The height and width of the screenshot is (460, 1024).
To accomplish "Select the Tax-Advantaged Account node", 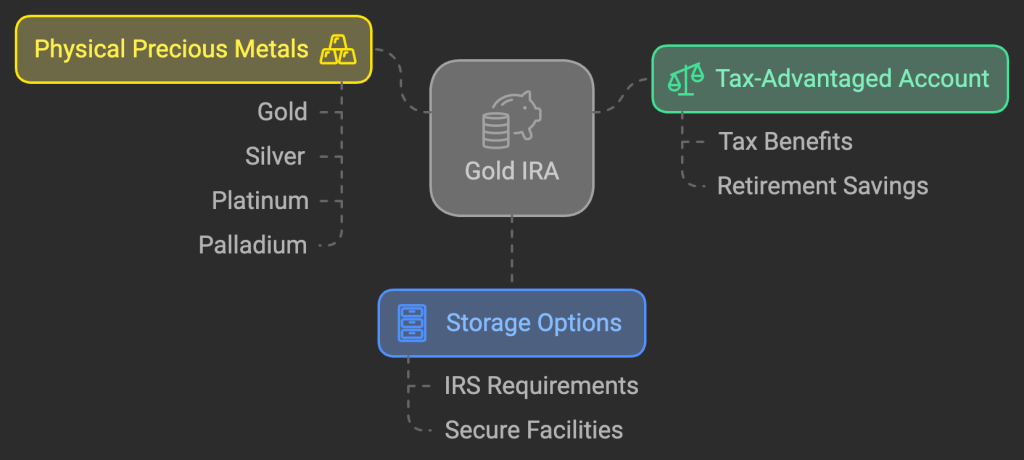I will 830,79.
